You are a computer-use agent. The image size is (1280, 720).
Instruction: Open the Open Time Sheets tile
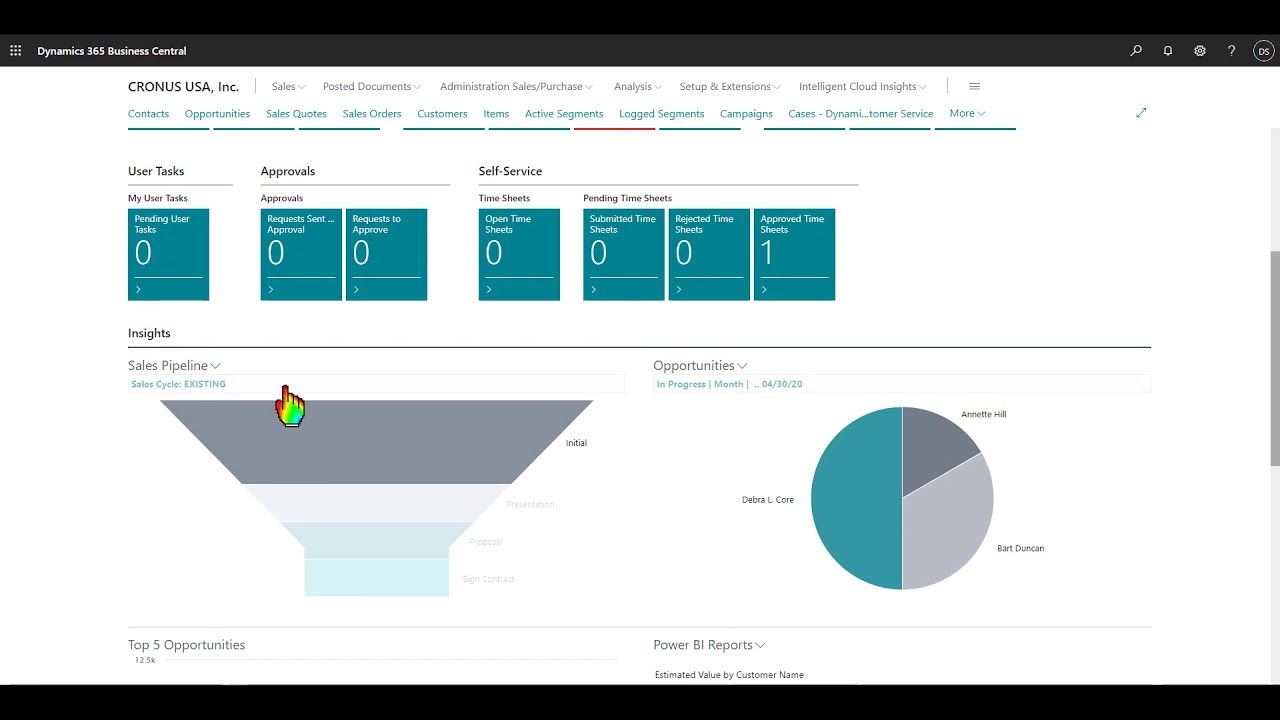519,254
